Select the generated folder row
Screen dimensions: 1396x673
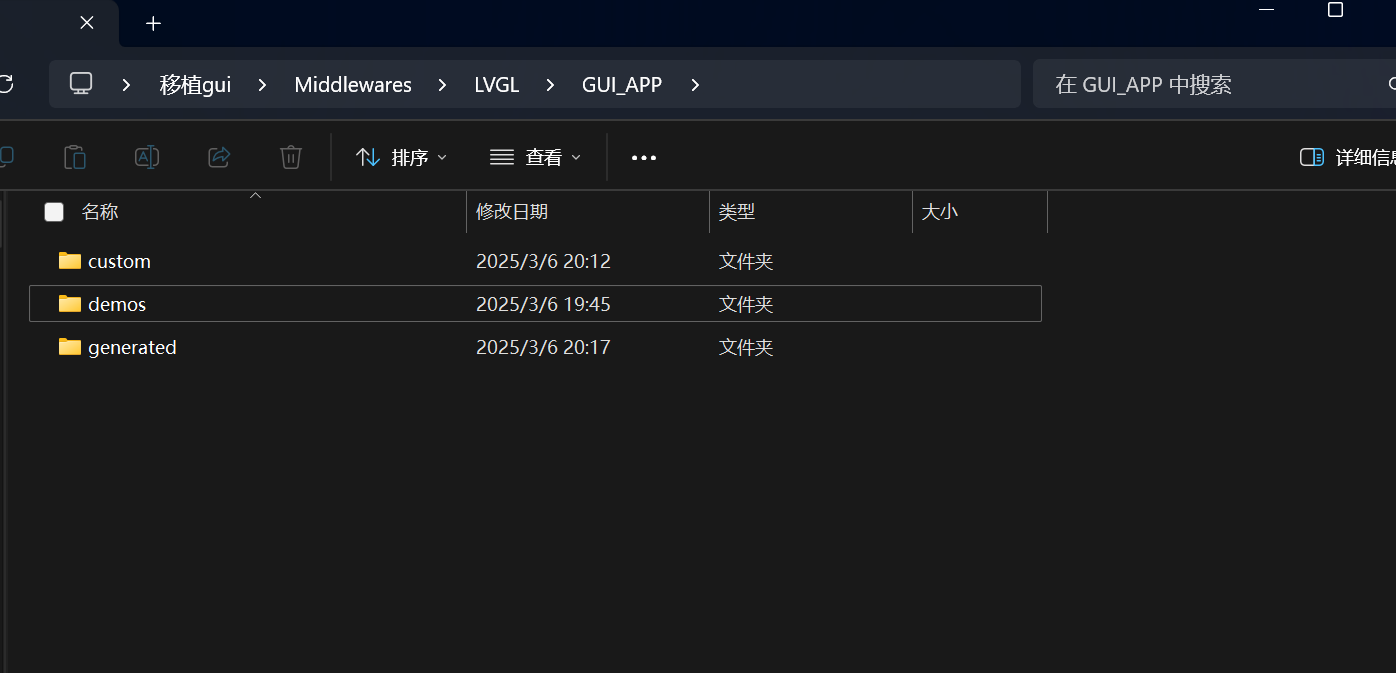tap(131, 347)
